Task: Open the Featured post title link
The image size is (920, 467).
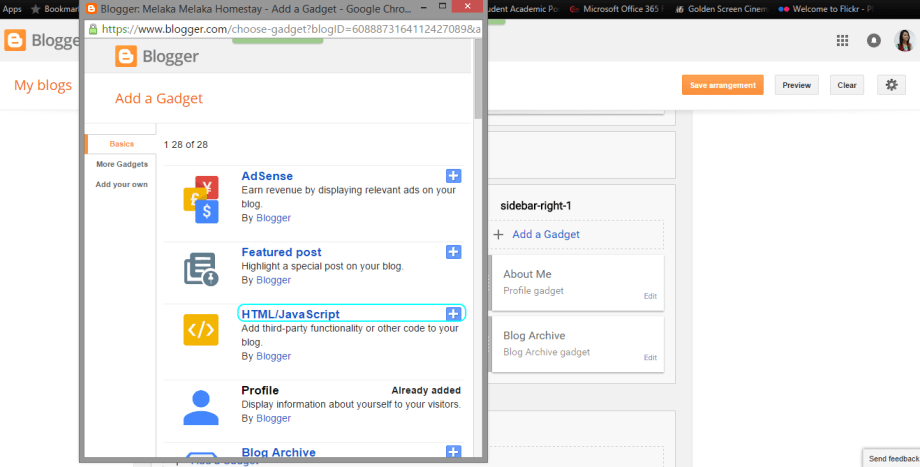Action: [x=281, y=252]
